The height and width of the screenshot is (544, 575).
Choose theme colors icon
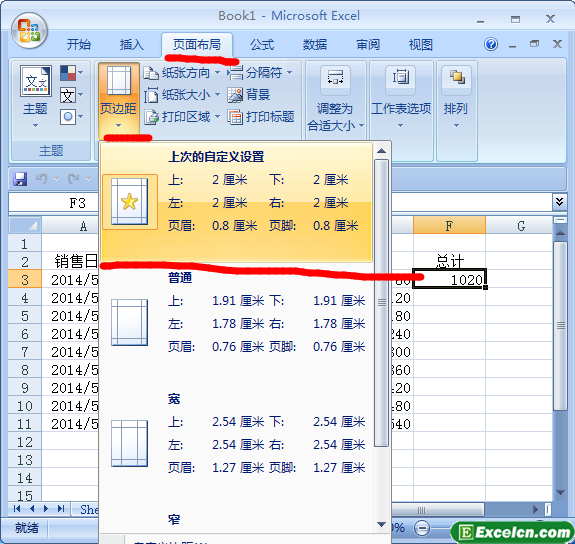click(x=71, y=73)
